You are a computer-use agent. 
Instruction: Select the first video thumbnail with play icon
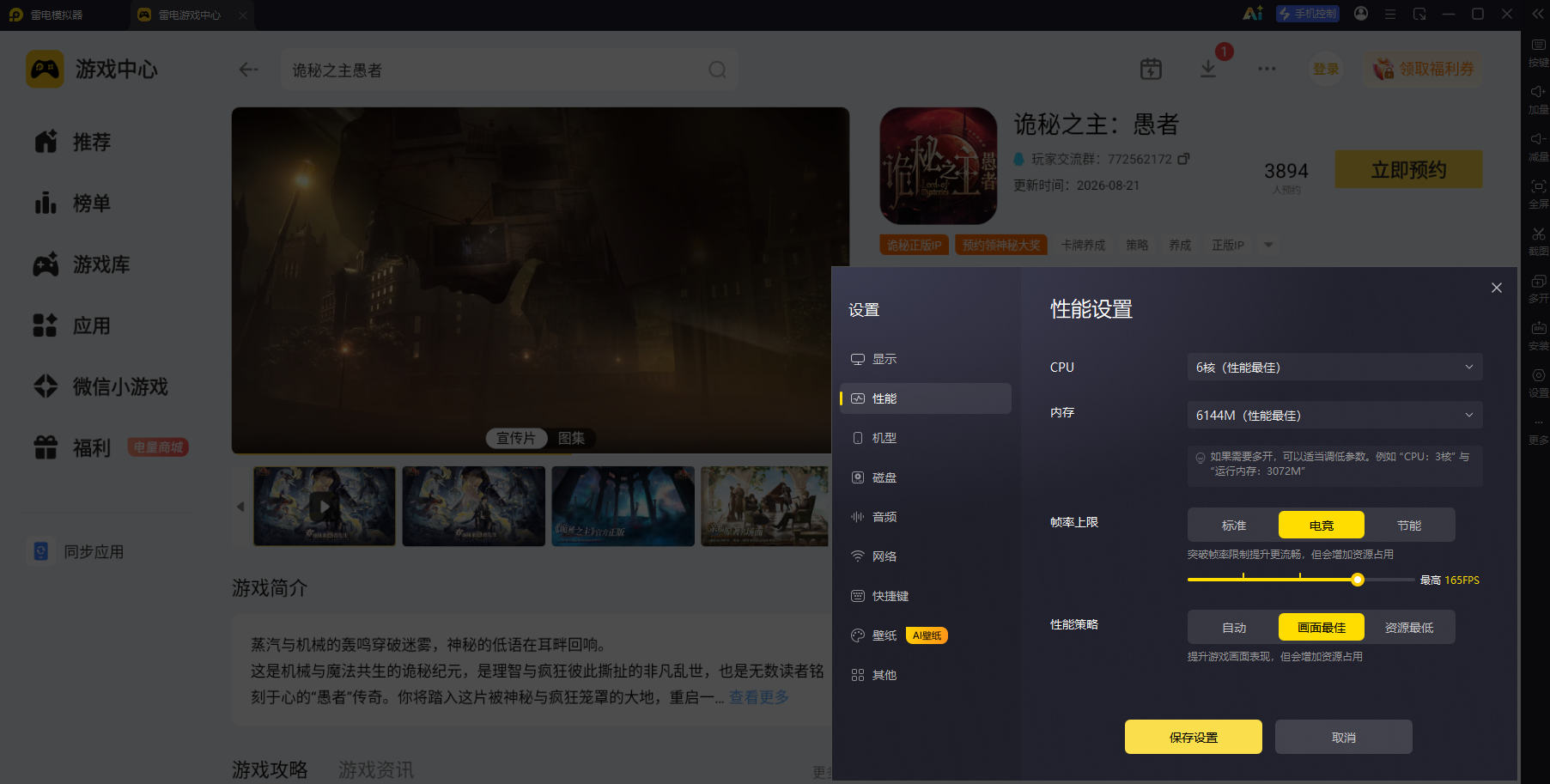point(325,506)
